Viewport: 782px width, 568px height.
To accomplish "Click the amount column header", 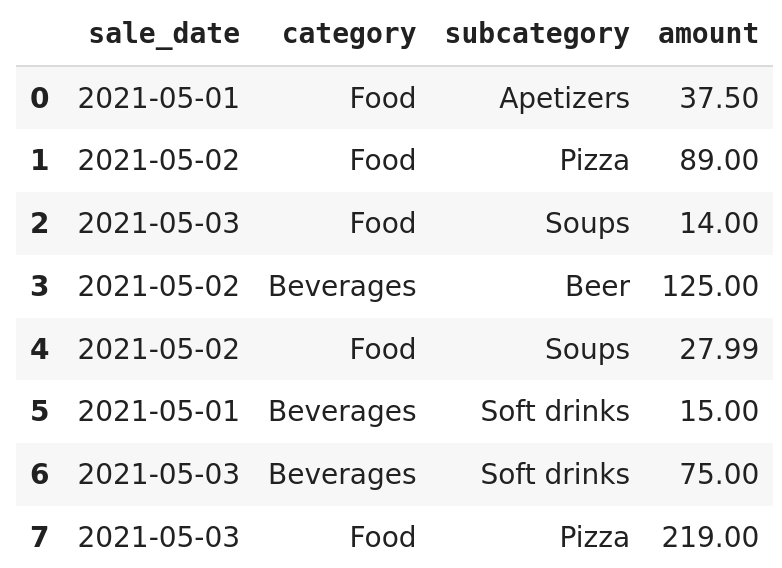I will 708,34.
